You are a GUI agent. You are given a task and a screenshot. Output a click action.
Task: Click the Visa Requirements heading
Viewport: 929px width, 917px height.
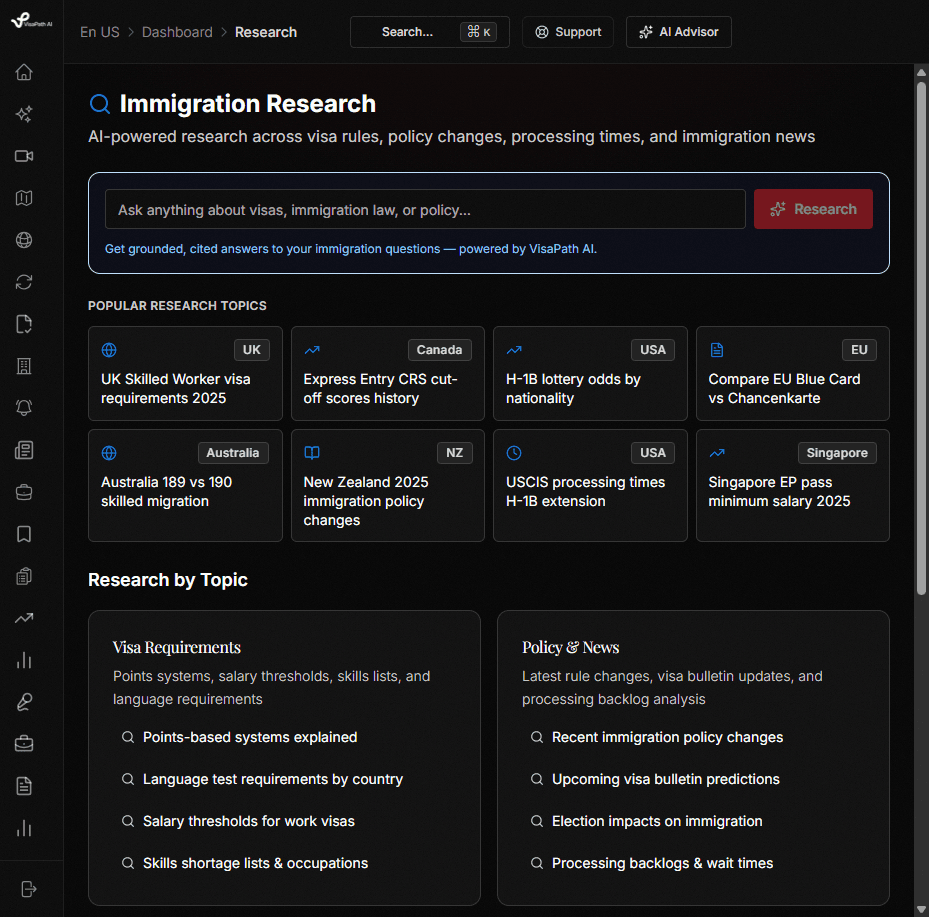pos(177,647)
